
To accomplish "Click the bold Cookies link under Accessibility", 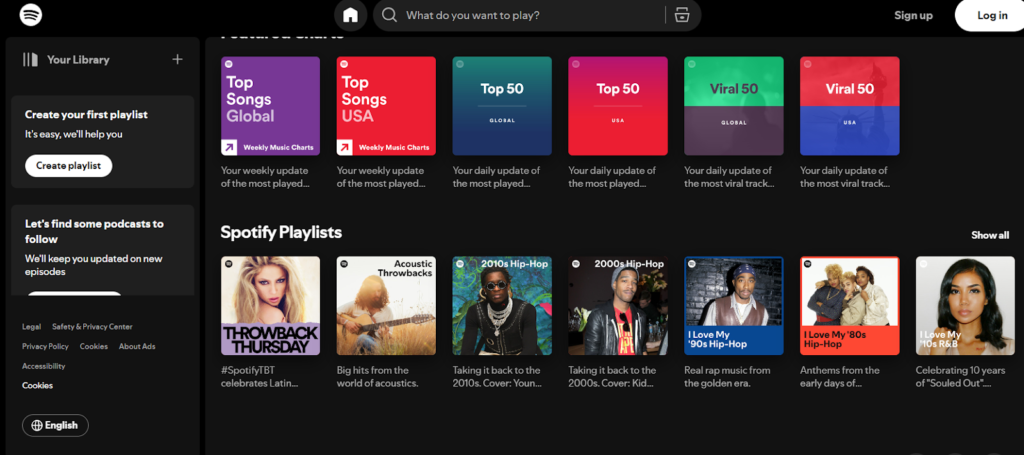I will [x=37, y=385].
